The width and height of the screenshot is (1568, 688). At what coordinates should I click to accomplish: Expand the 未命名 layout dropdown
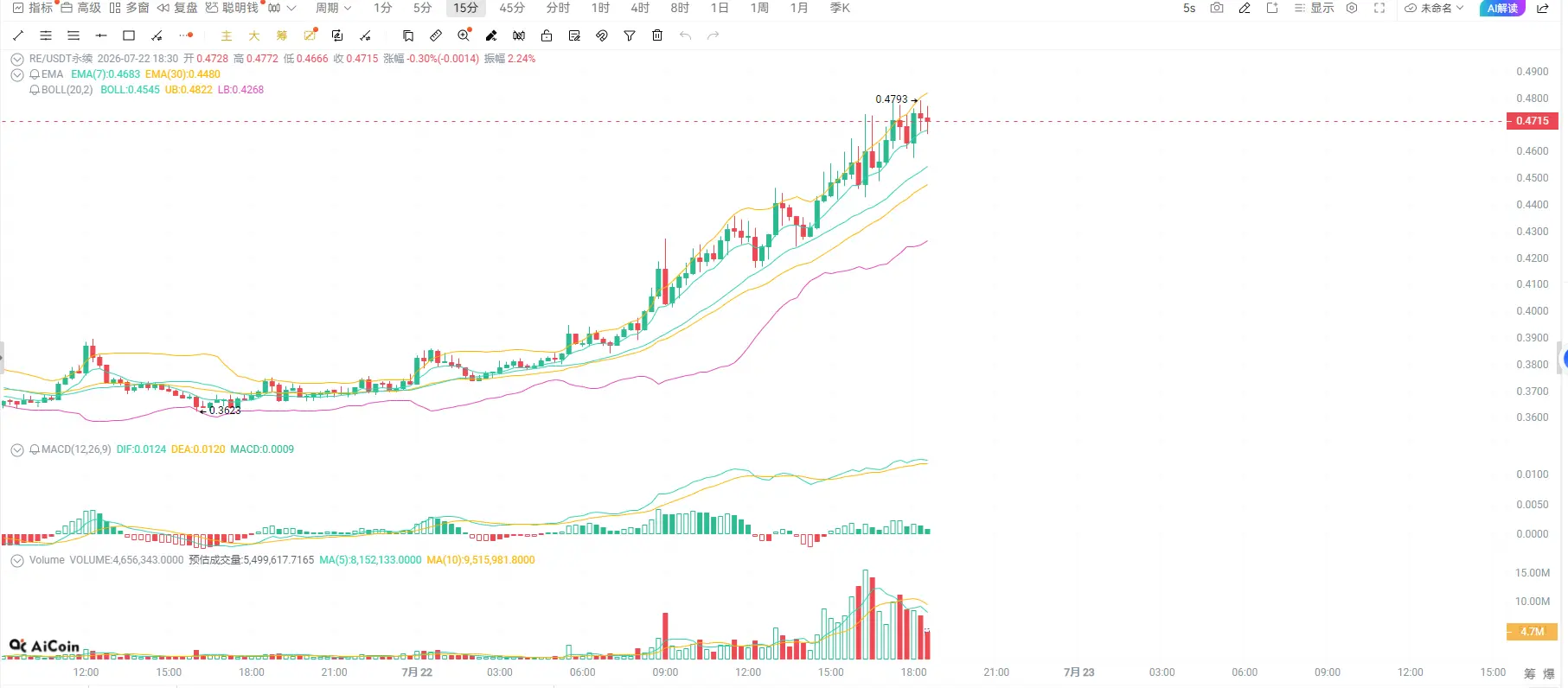coord(1434,8)
